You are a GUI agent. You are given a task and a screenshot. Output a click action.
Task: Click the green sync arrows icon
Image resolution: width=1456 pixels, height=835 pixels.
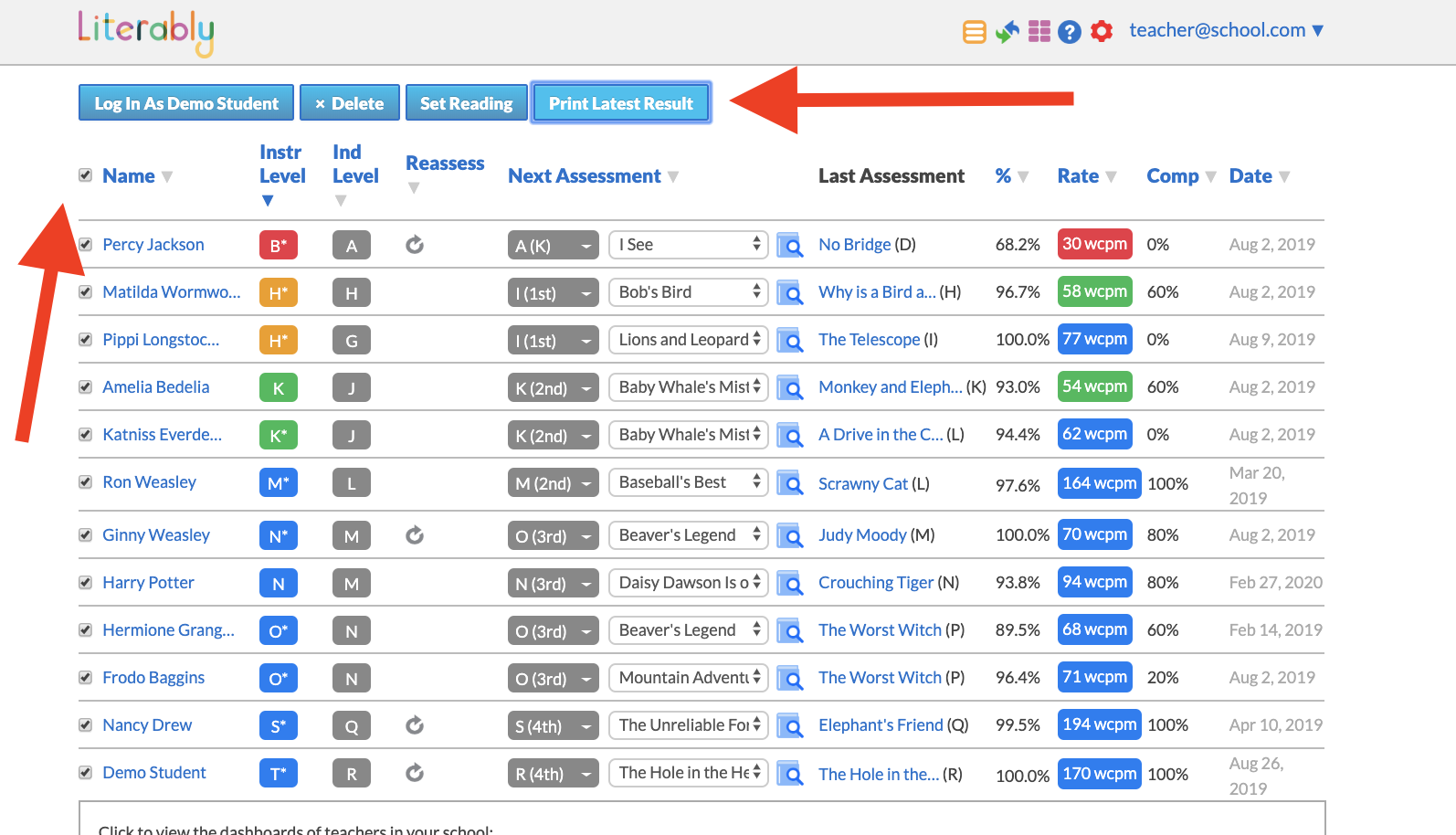(x=1008, y=32)
